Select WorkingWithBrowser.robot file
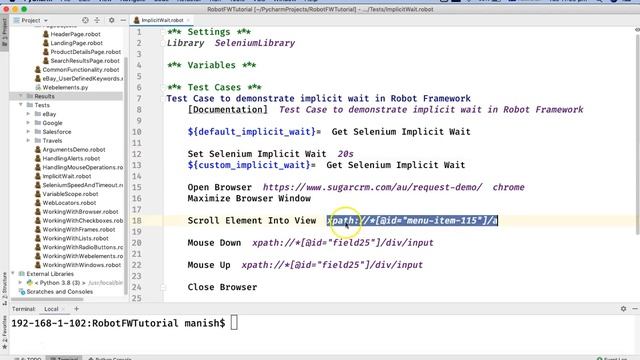 click(x=80, y=212)
